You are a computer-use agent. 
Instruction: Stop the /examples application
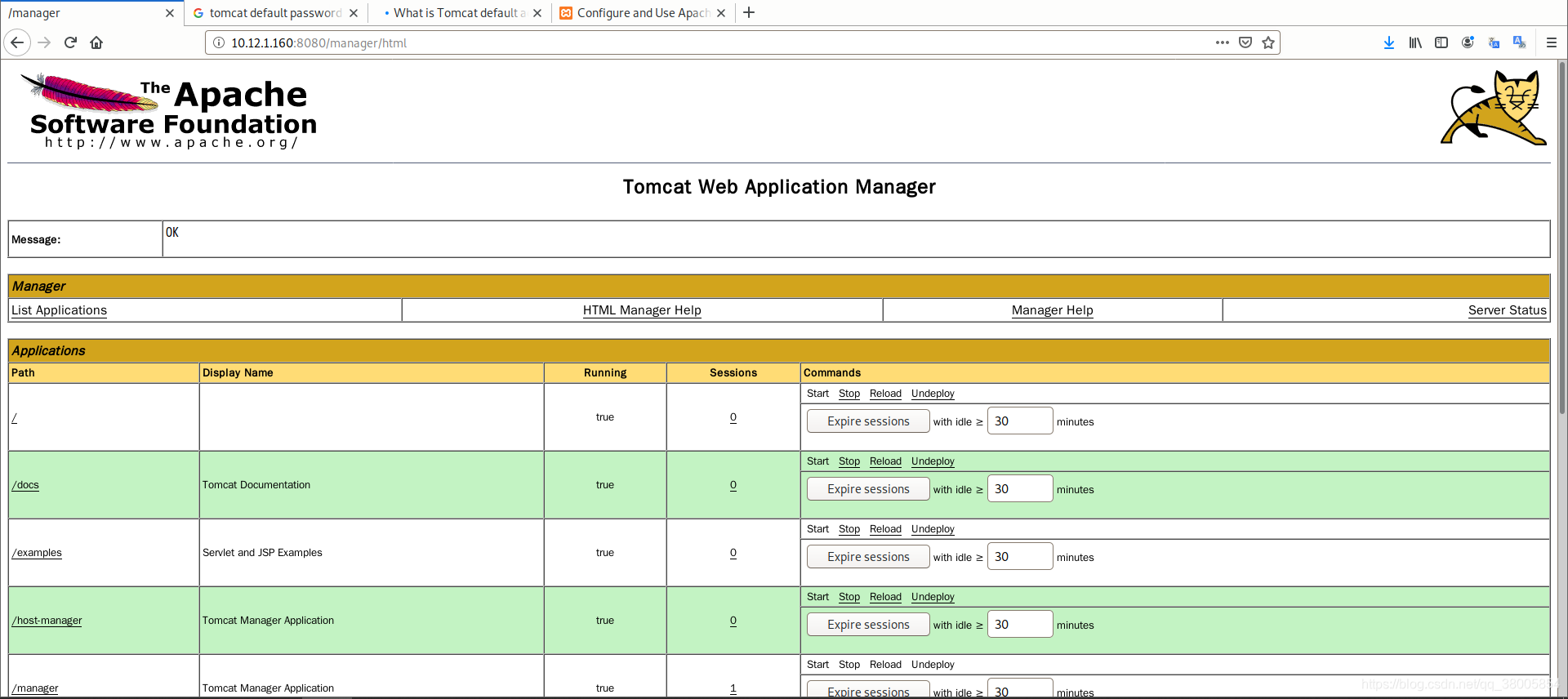(849, 529)
